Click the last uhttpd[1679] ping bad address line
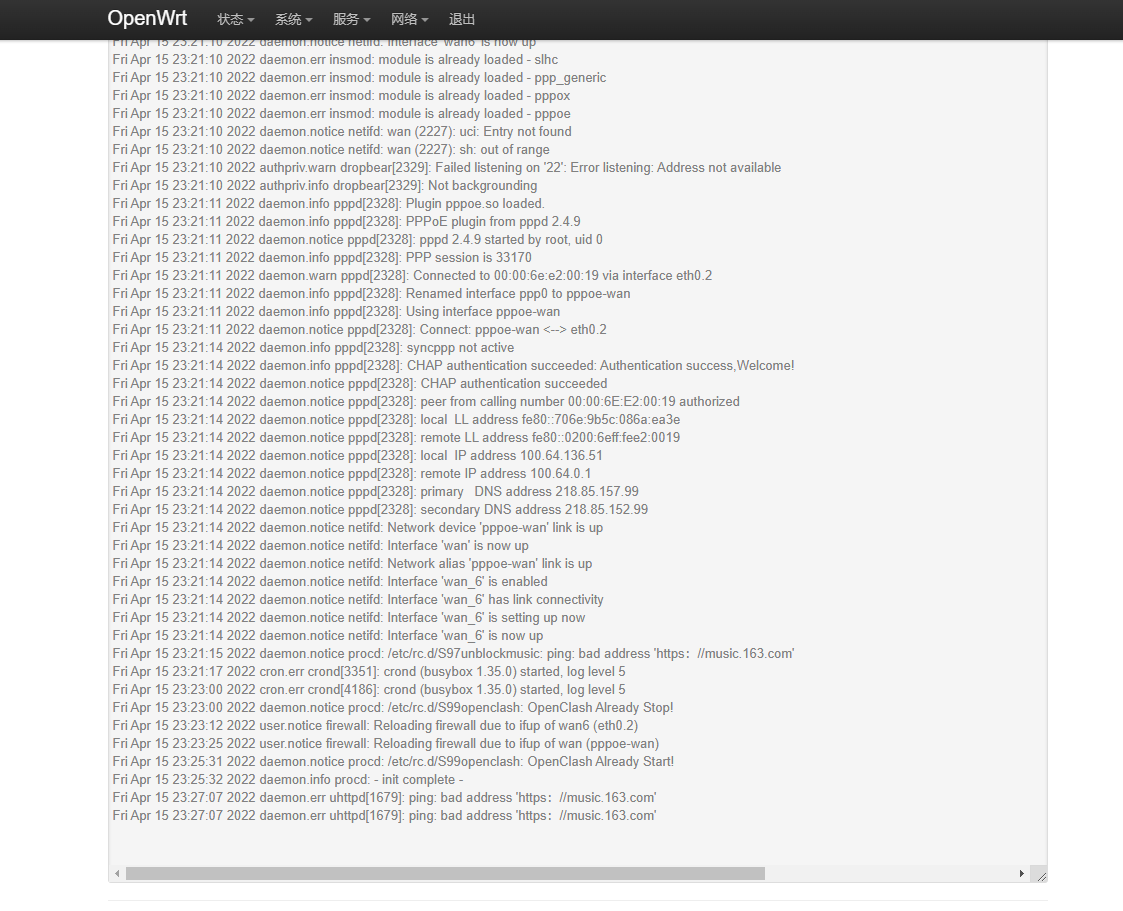 click(385, 815)
